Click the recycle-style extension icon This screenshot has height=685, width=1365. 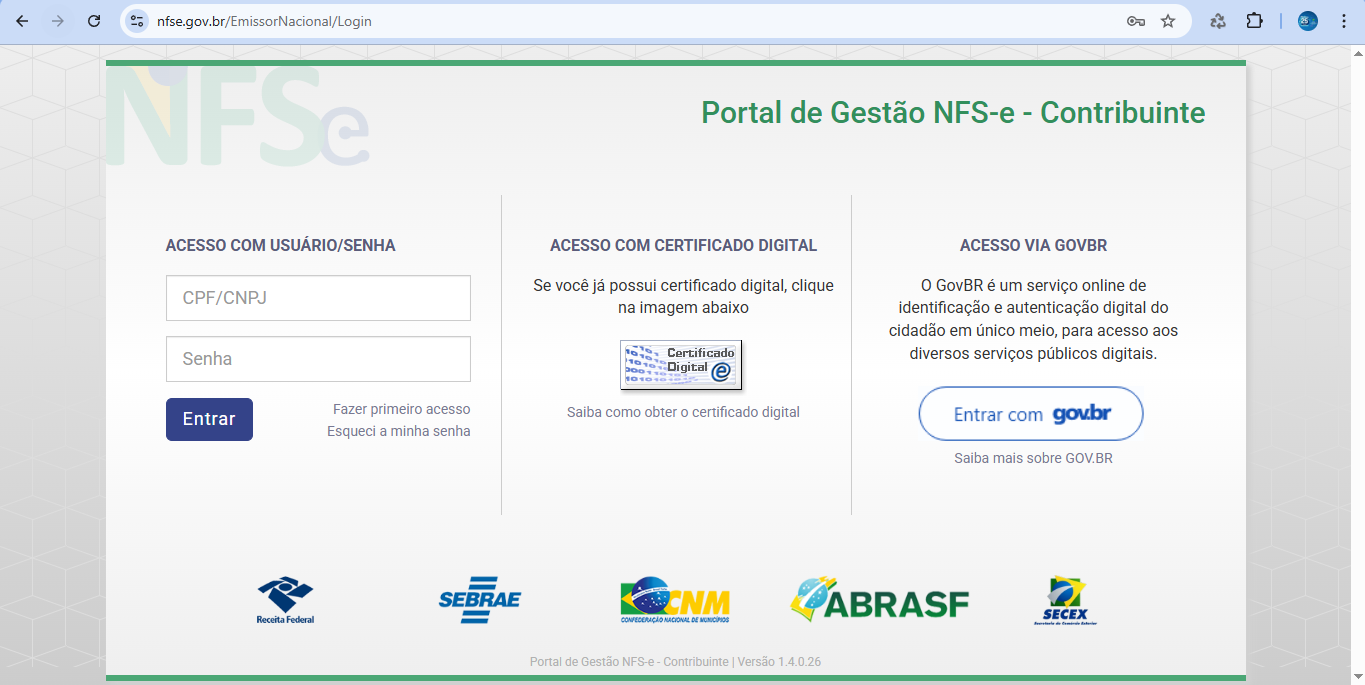[1218, 21]
